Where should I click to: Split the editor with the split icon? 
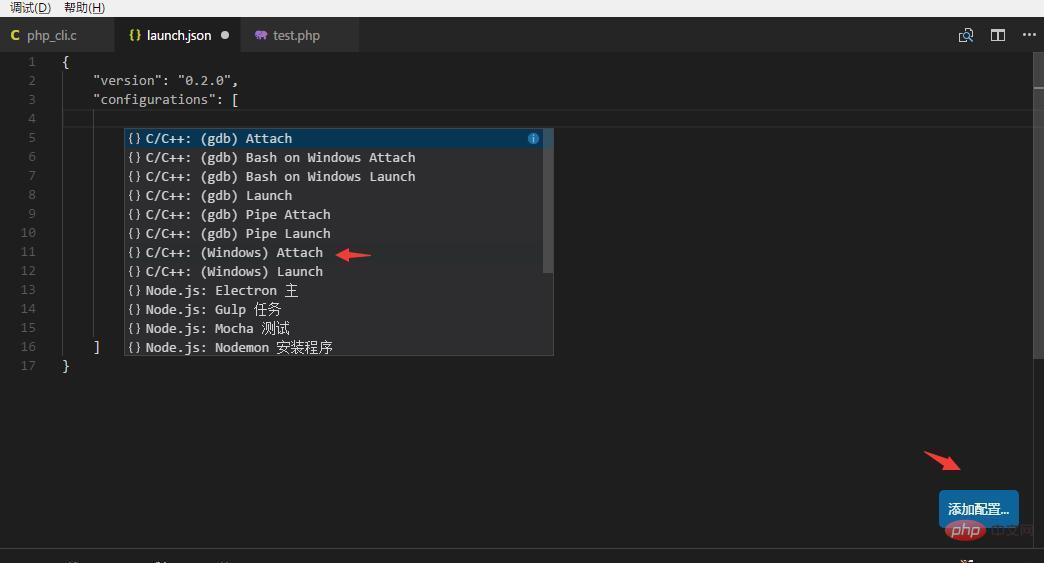click(997, 35)
